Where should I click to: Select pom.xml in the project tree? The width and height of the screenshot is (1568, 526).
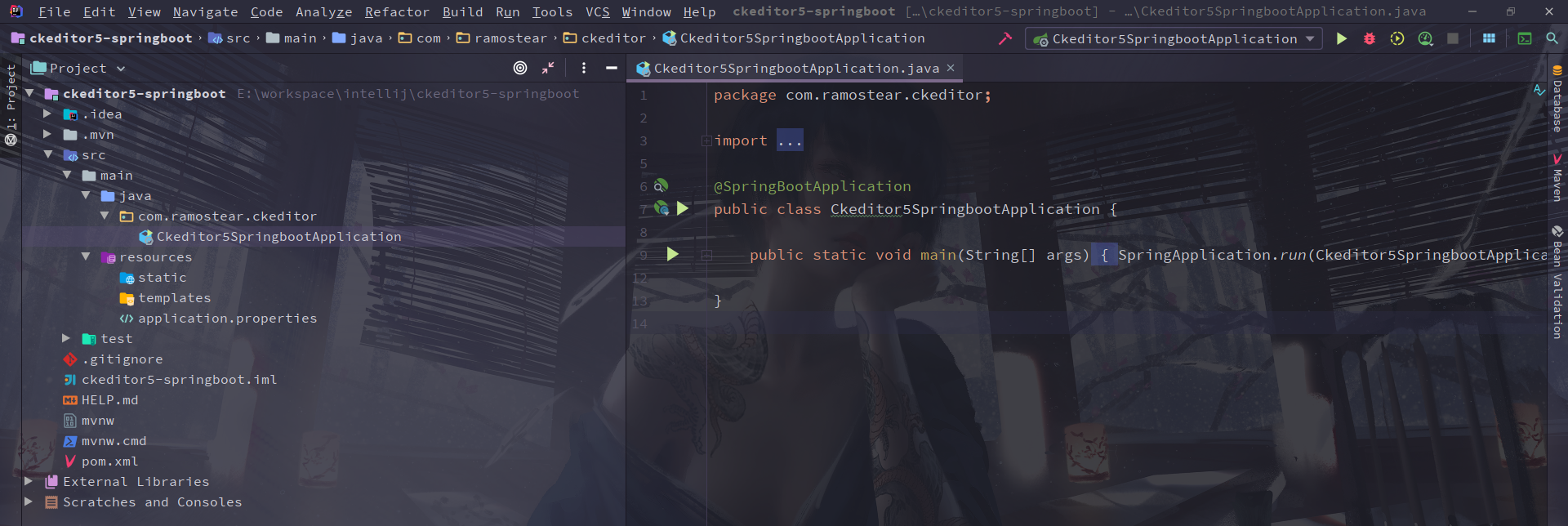[x=109, y=461]
